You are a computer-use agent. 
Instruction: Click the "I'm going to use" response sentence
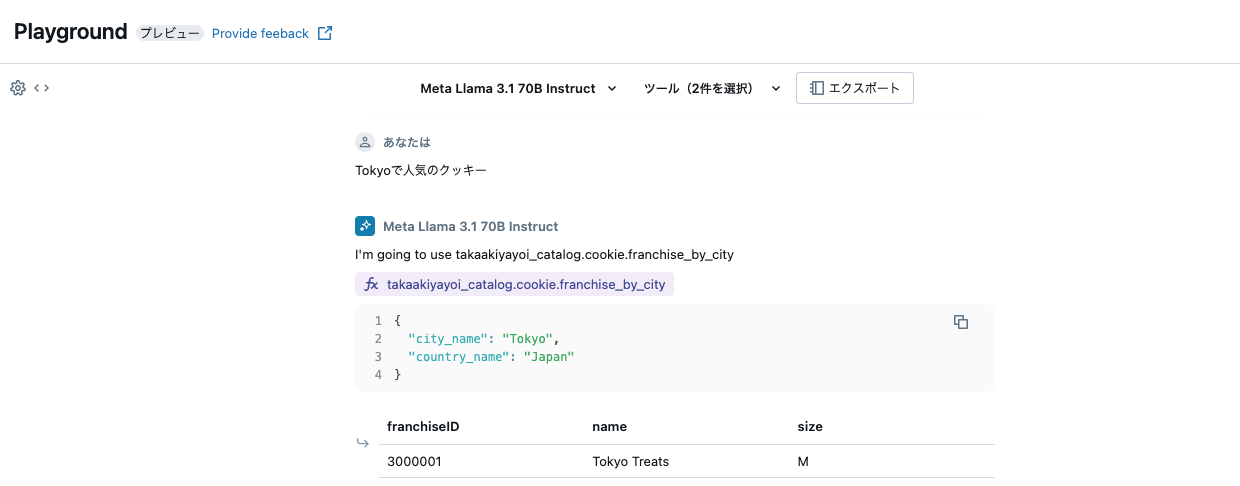[x=544, y=254]
